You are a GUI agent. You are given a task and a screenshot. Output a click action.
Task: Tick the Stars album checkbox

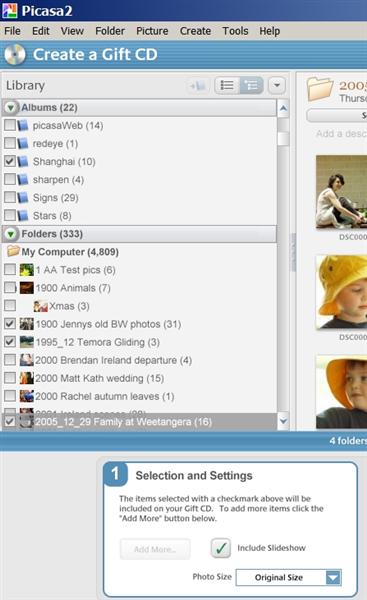(10, 215)
